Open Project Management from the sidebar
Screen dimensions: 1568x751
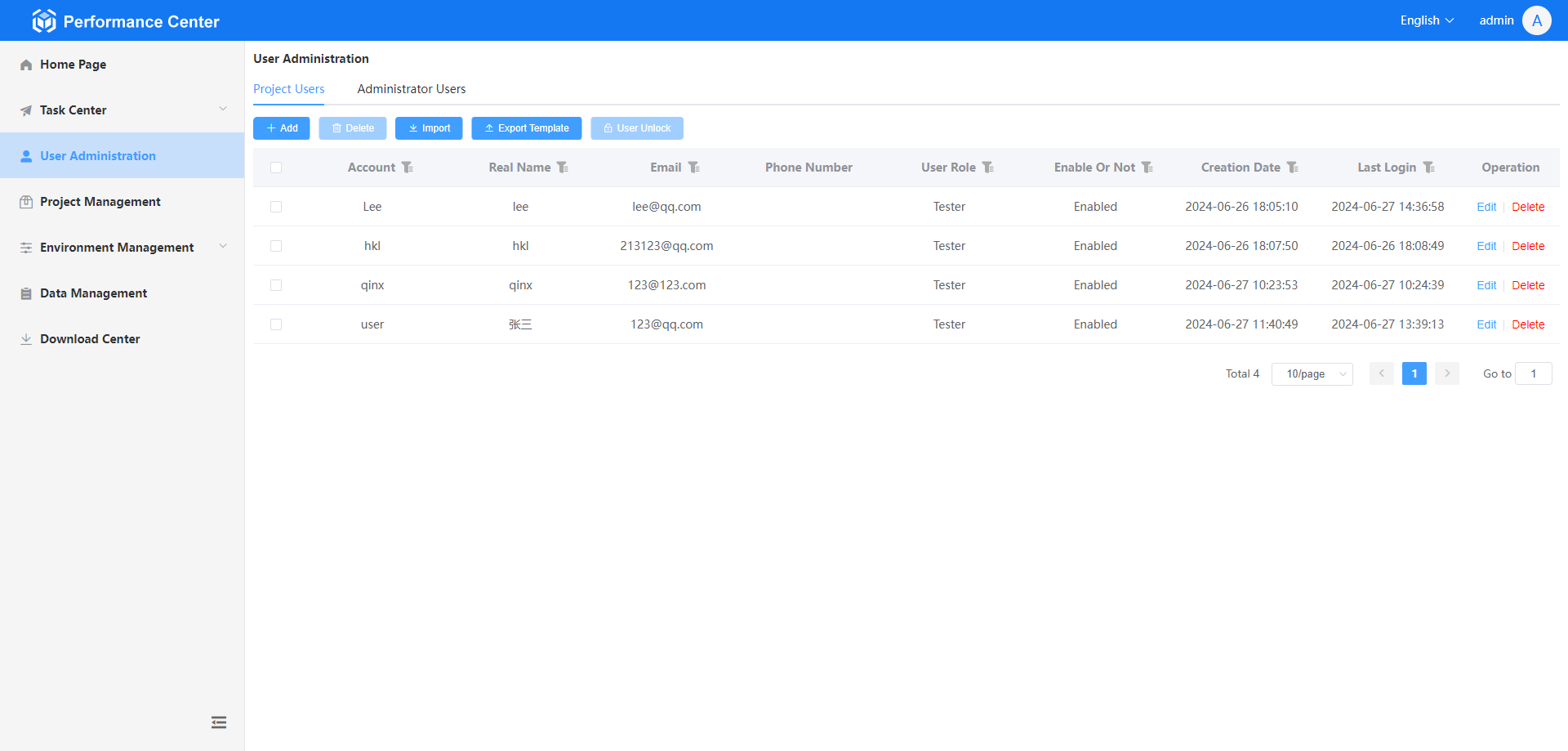click(x=100, y=202)
